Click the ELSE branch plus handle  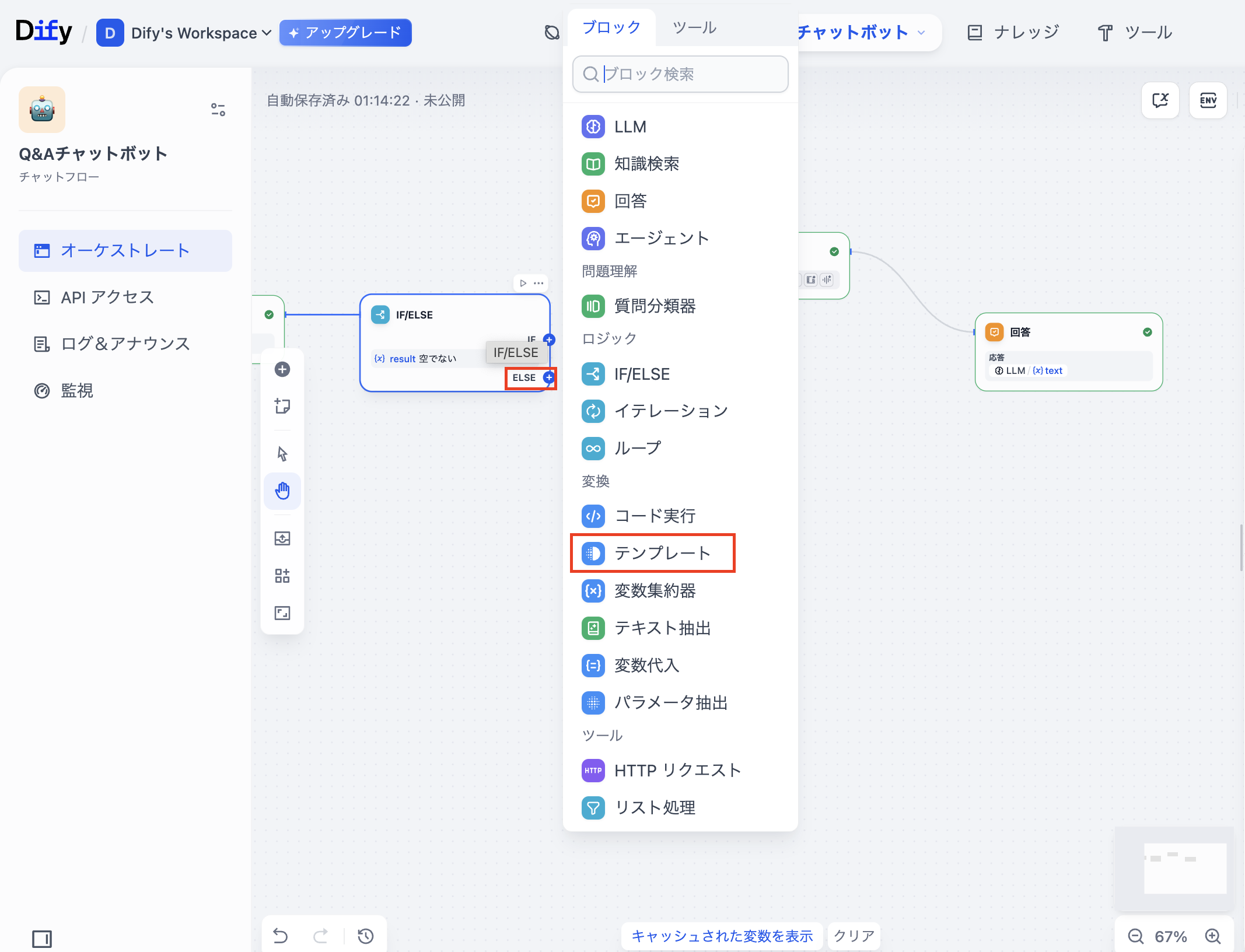click(x=548, y=377)
